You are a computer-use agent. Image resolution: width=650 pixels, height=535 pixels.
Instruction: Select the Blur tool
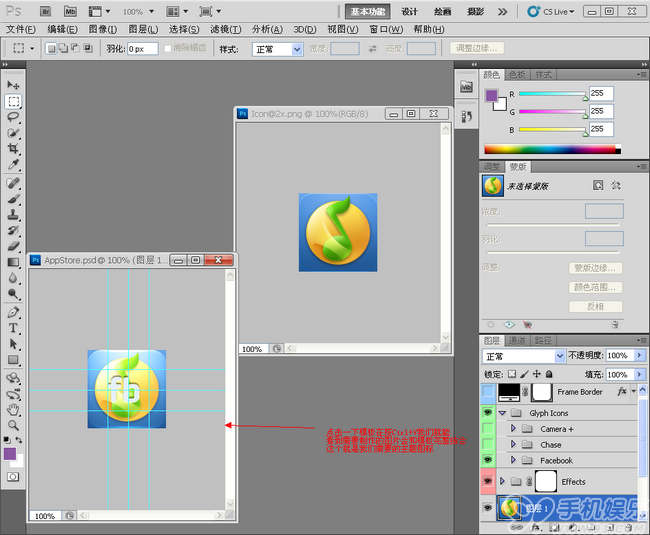point(13,278)
